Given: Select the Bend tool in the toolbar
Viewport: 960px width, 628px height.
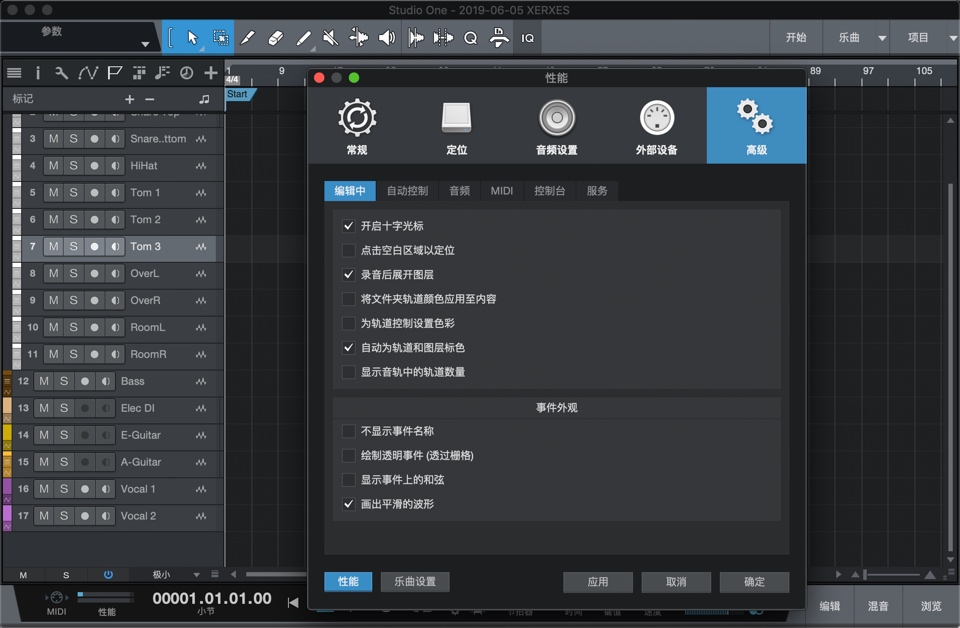Looking at the screenshot, I should coord(357,37).
